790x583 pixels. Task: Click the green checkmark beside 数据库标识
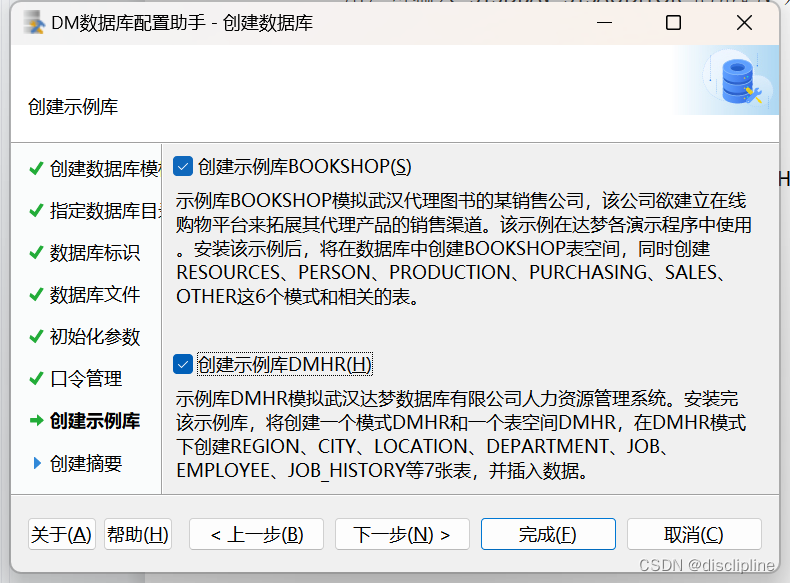(36, 252)
